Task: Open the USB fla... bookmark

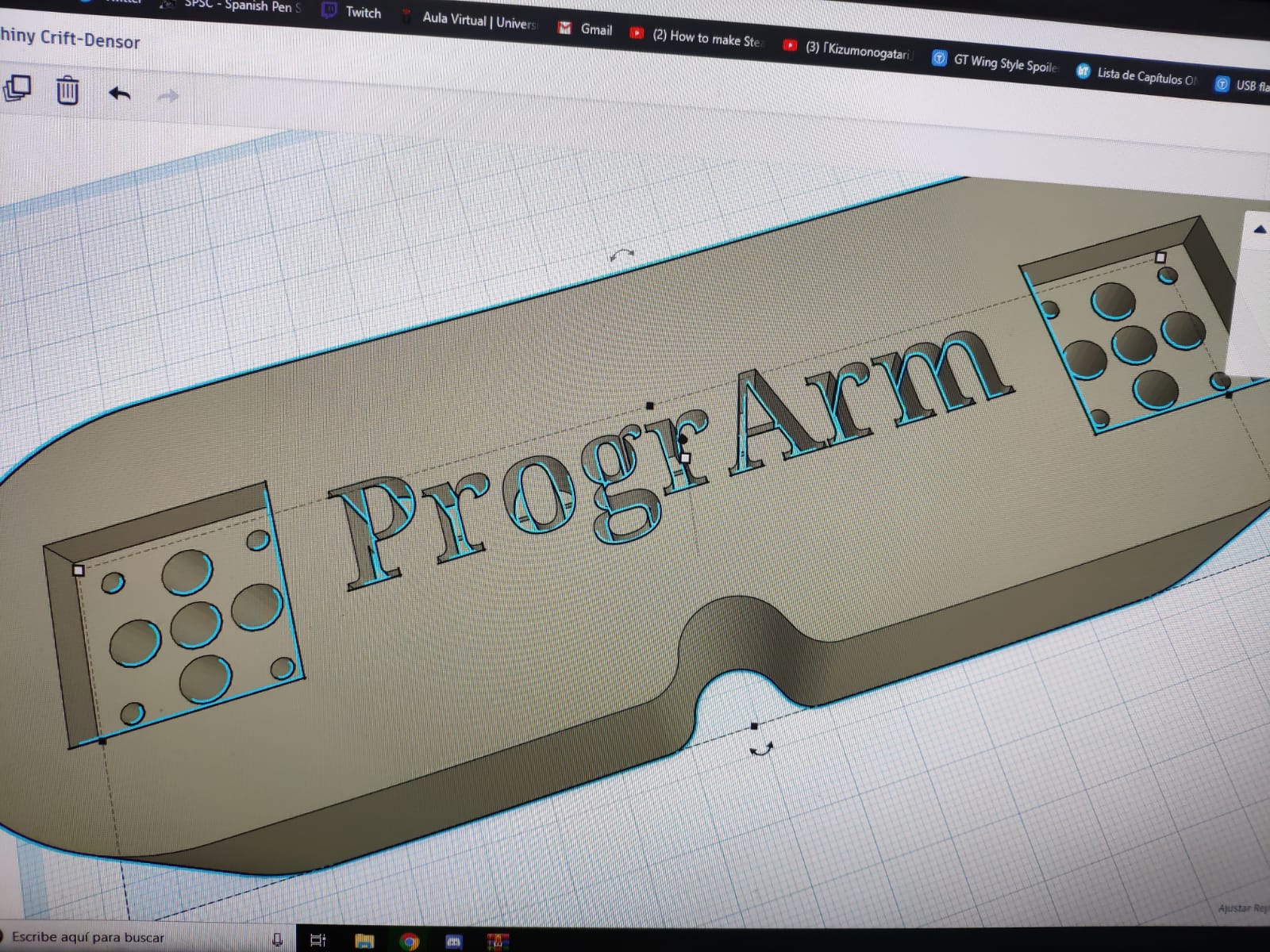Action: point(1242,85)
